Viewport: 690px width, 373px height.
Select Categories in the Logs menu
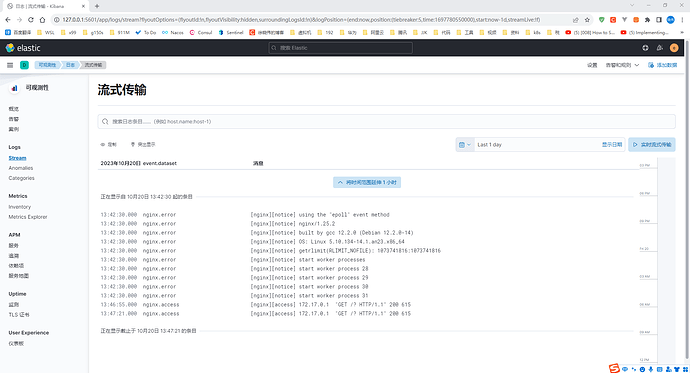point(21,178)
